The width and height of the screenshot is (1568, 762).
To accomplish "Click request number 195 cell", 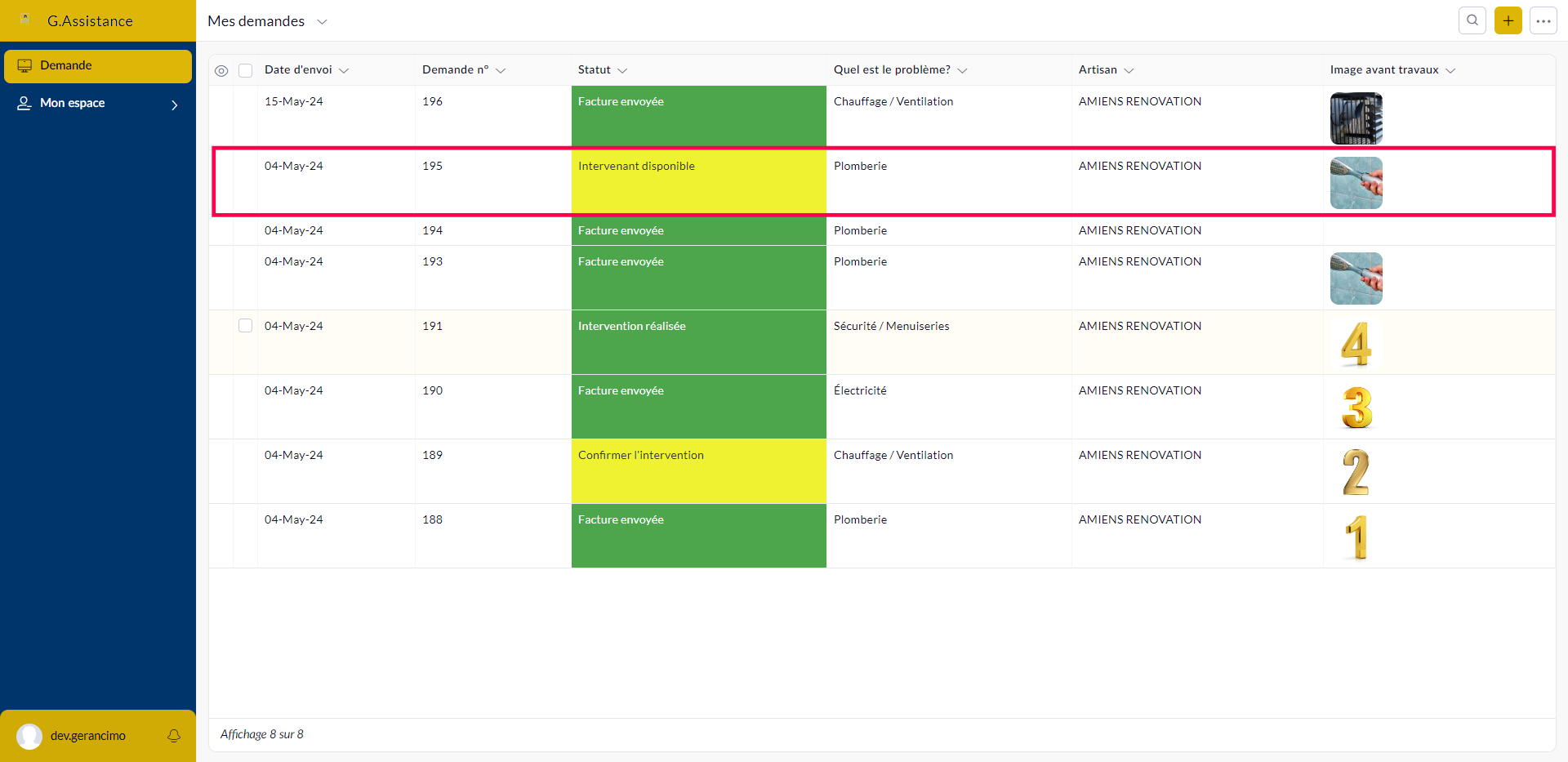I will pyautogui.click(x=433, y=167).
